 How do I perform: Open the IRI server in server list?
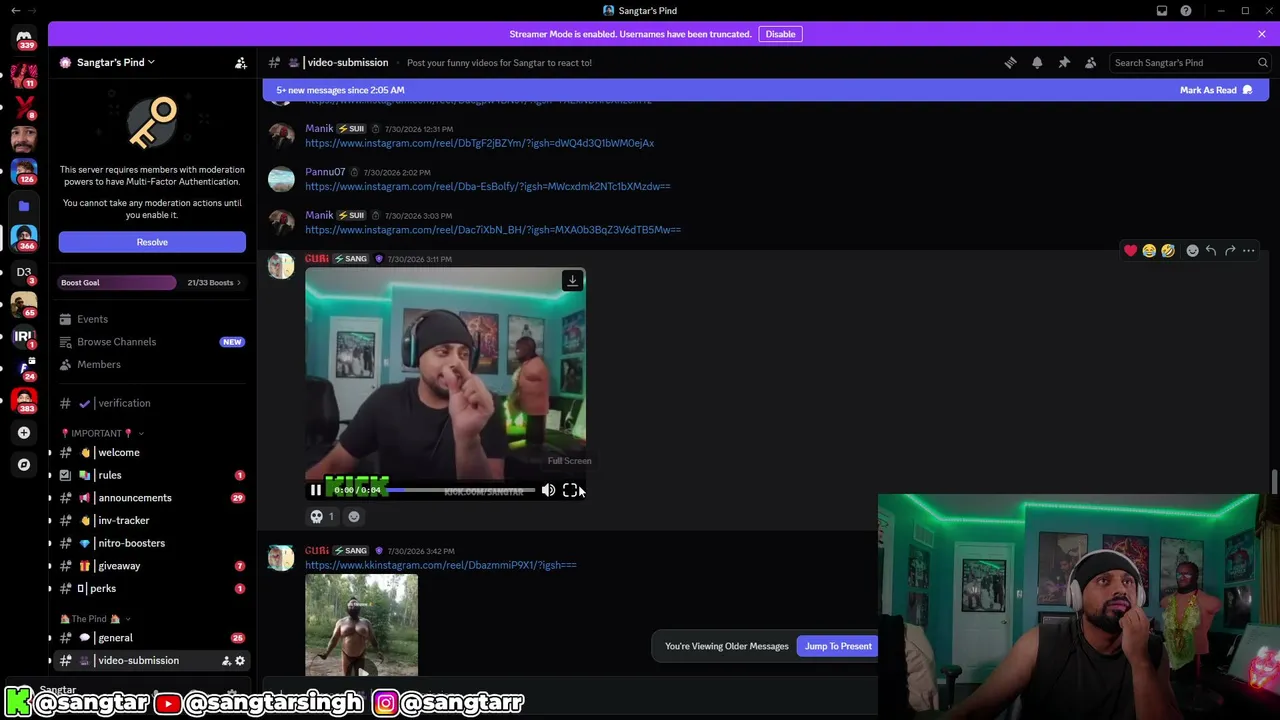24,336
